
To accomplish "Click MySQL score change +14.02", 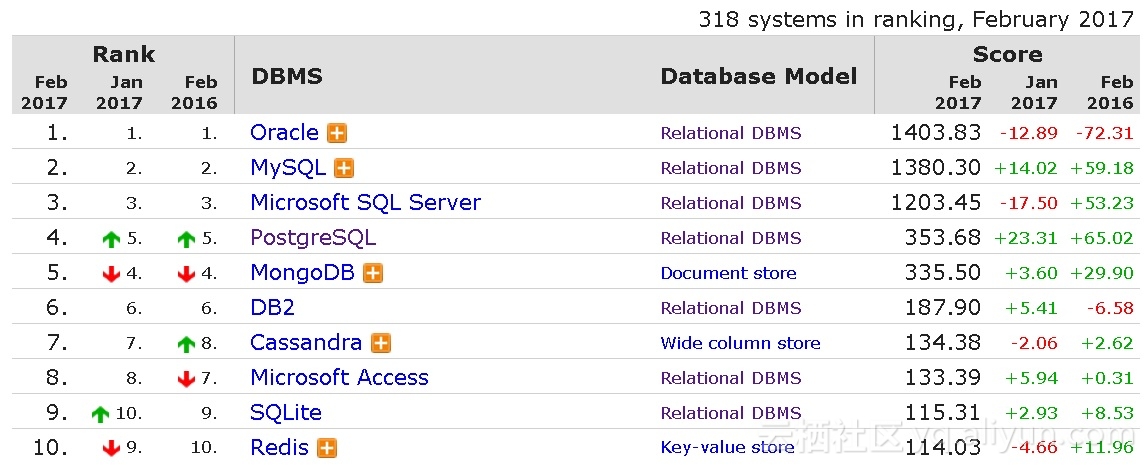I will (x=1026, y=168).
